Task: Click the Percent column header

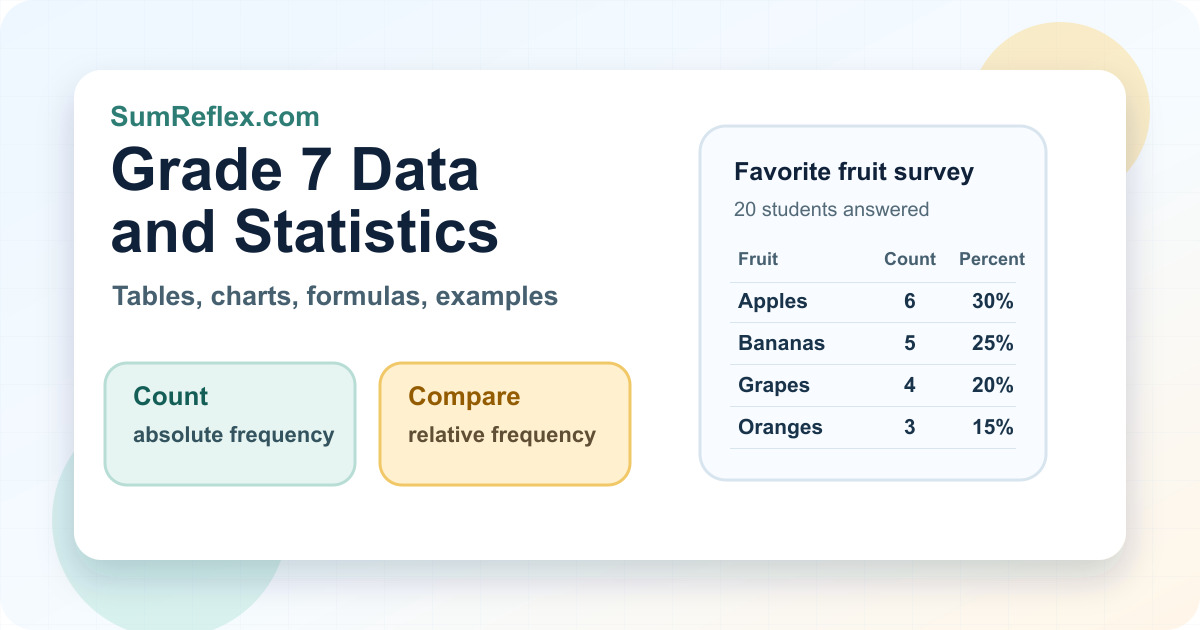Action: 992,259
